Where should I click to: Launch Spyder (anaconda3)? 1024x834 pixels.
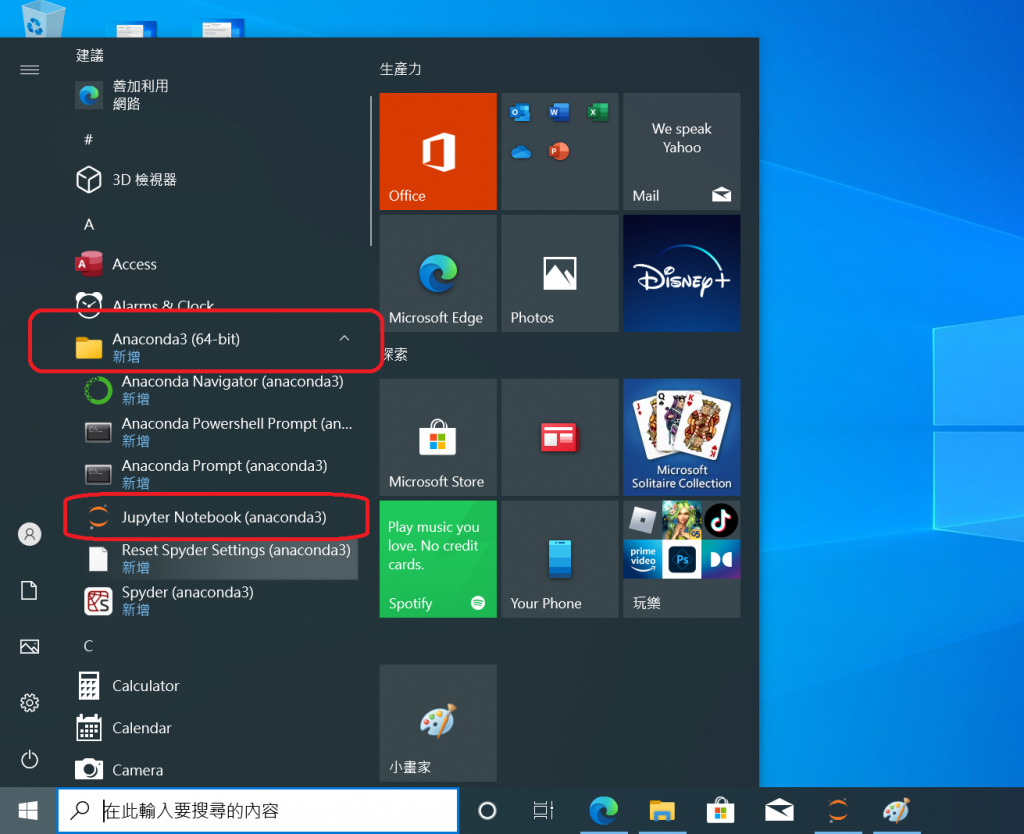click(216, 600)
